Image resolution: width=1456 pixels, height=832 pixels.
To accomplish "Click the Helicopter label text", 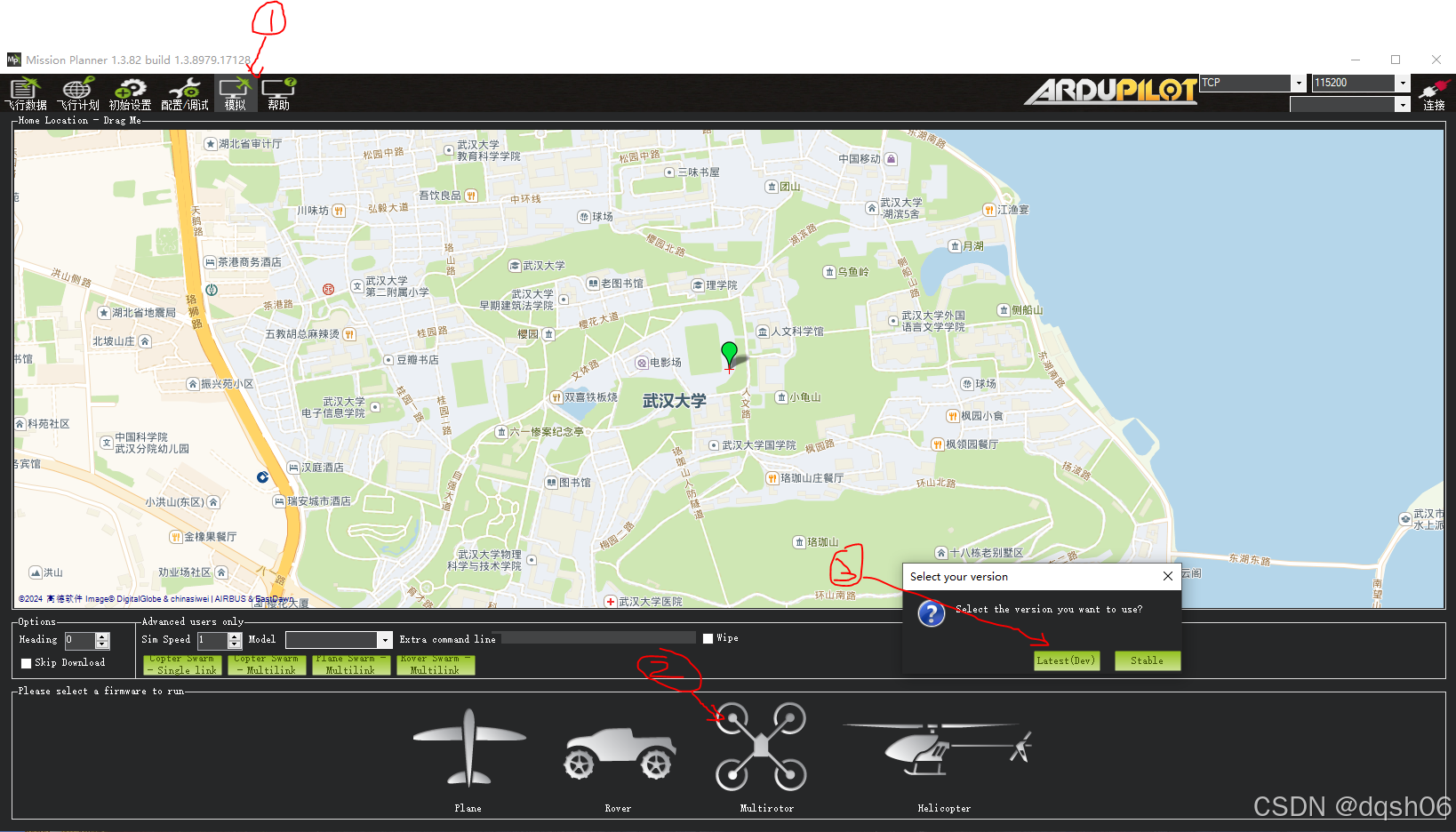I will [x=944, y=809].
